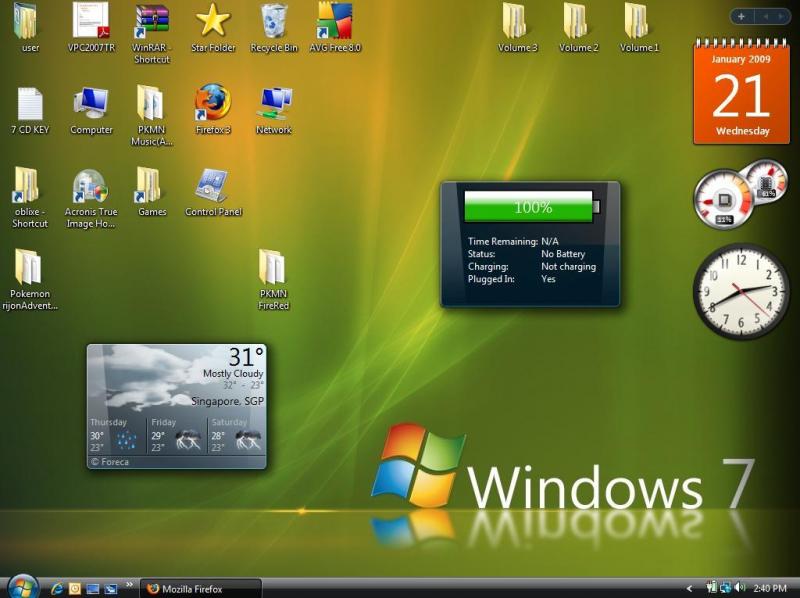Click the Thursday forecast in weather gadget

116,435
